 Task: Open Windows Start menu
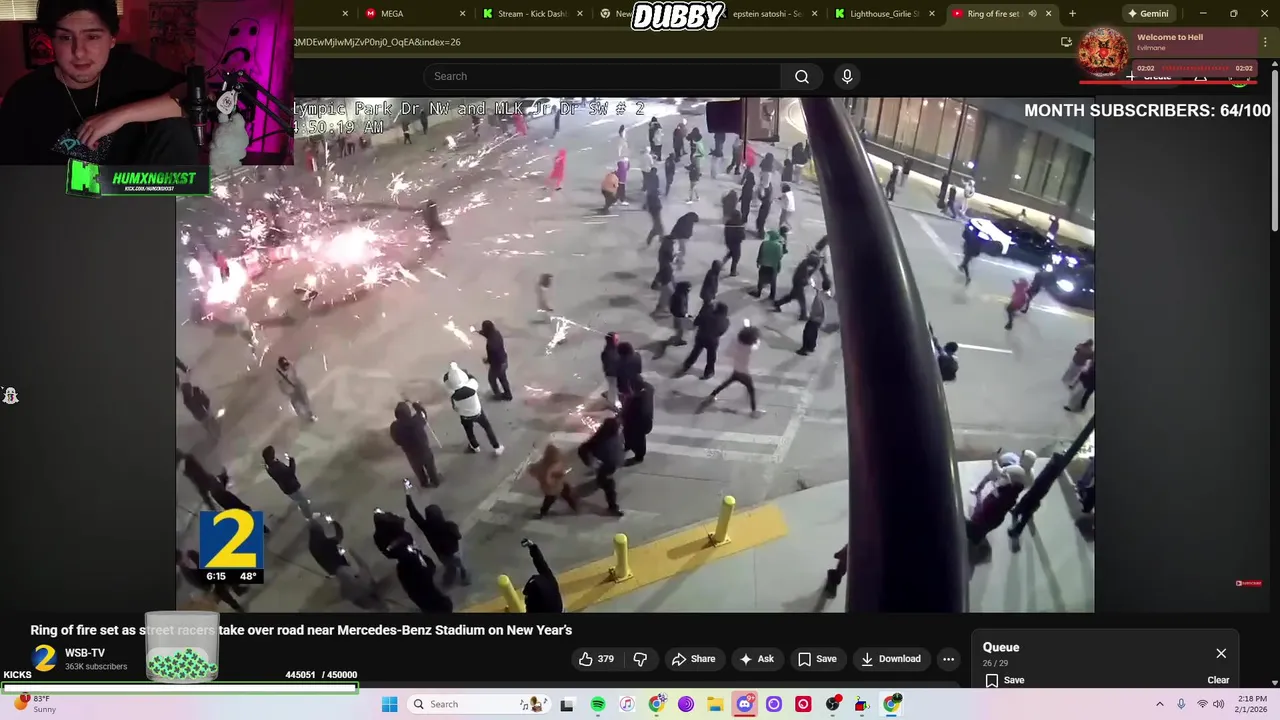point(389,704)
